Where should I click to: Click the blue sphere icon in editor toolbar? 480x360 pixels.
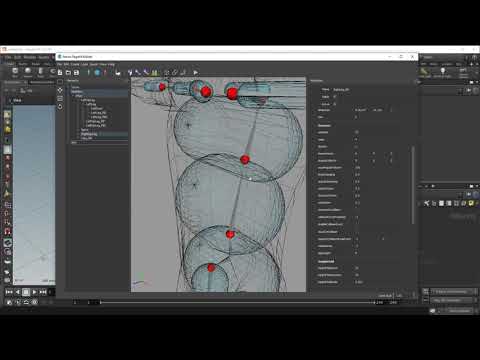[x=97, y=72]
